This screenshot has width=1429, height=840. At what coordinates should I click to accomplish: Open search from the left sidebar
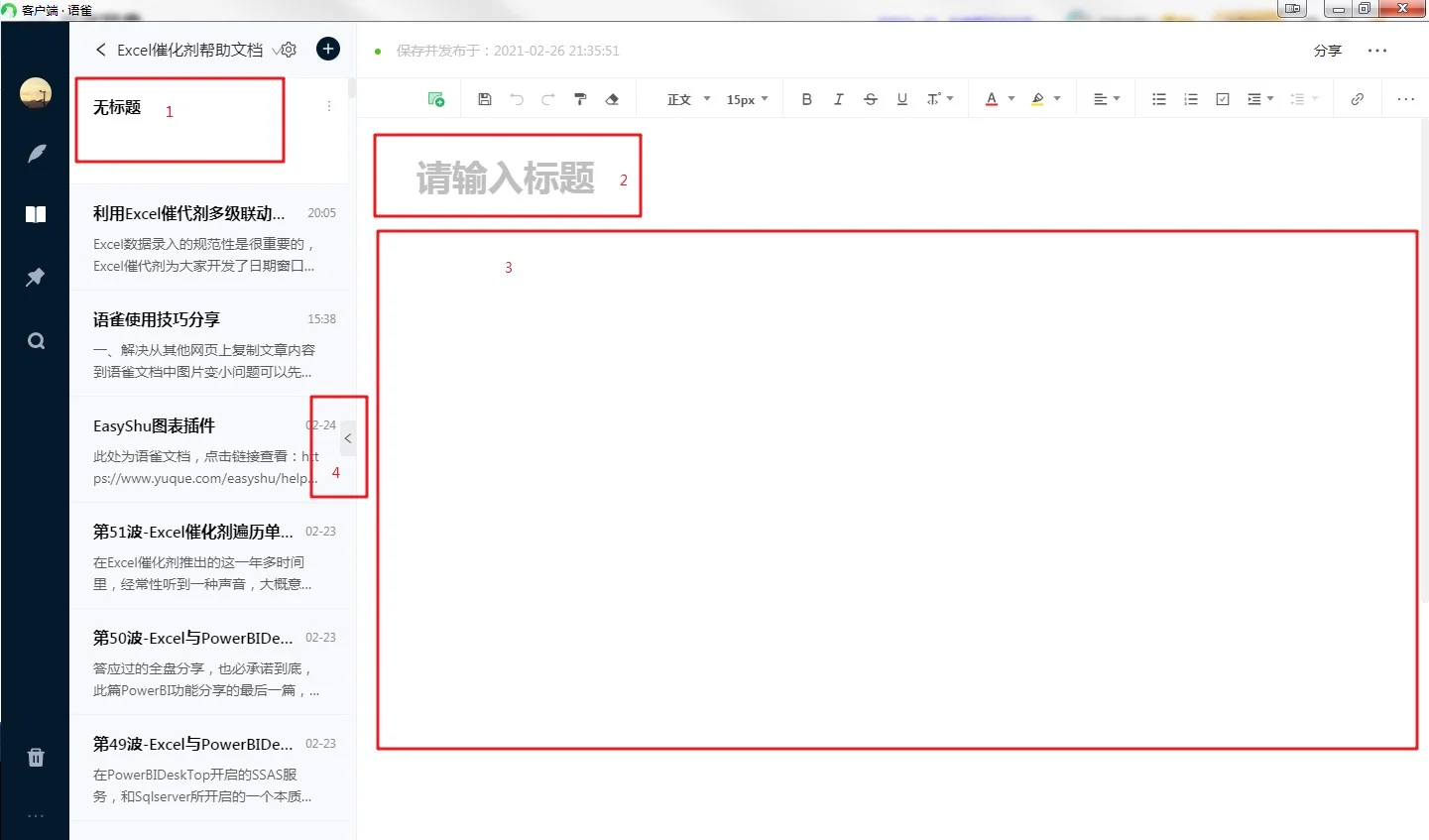(x=36, y=341)
